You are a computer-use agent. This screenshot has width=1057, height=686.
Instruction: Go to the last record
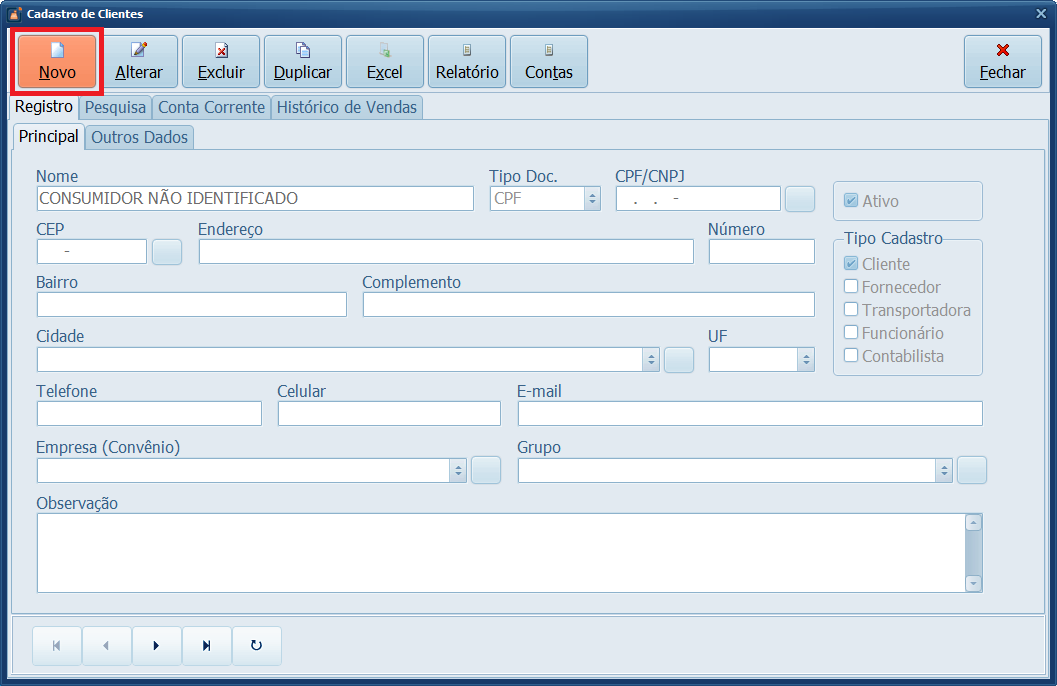point(207,646)
